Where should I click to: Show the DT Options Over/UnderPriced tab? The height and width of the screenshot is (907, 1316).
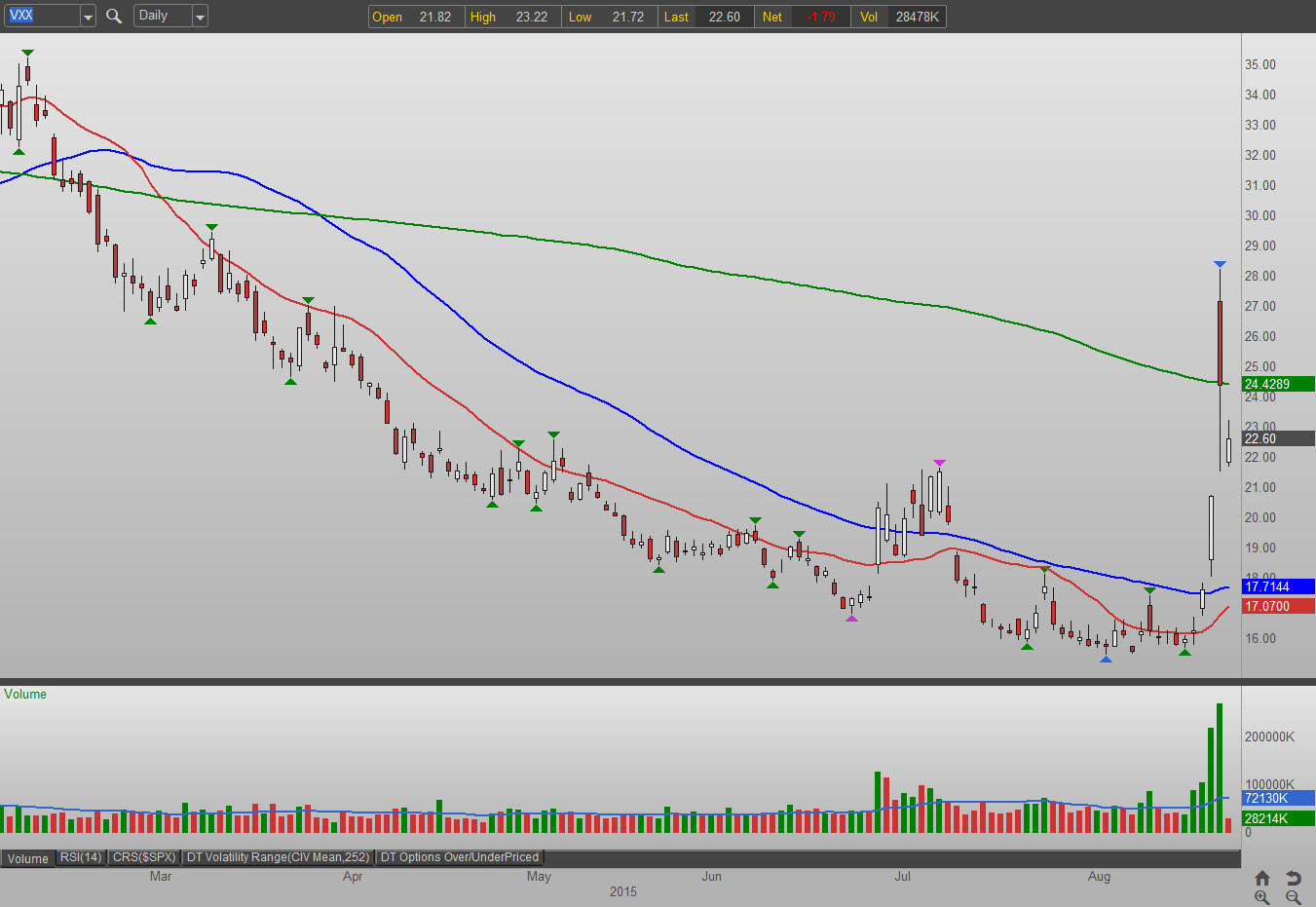(x=459, y=857)
